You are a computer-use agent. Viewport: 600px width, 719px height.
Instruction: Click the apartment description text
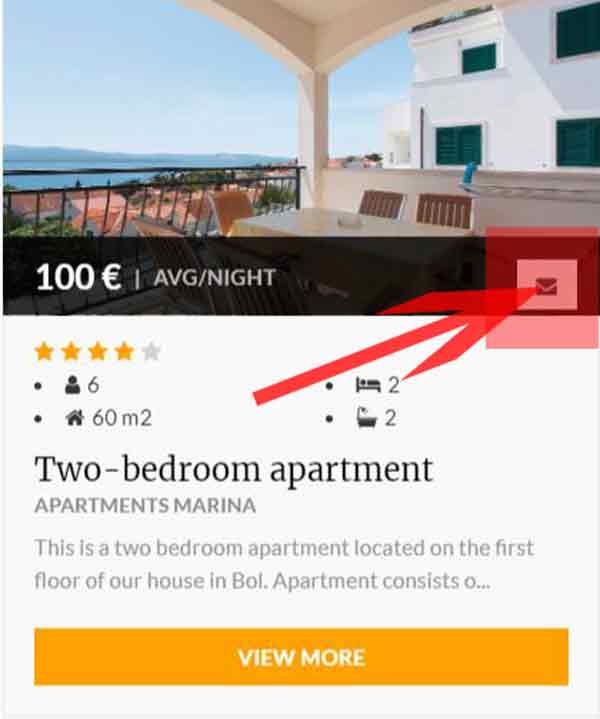point(284,564)
